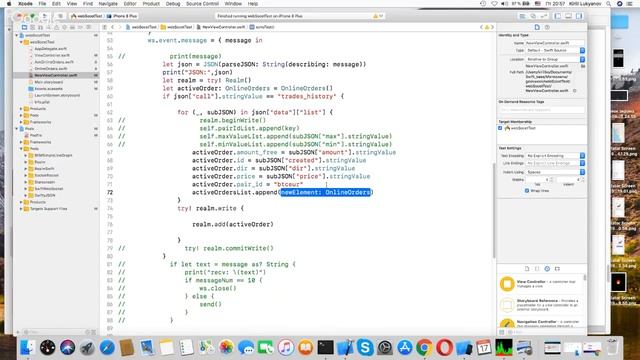Select the File inspector icon

click(x=537, y=27)
